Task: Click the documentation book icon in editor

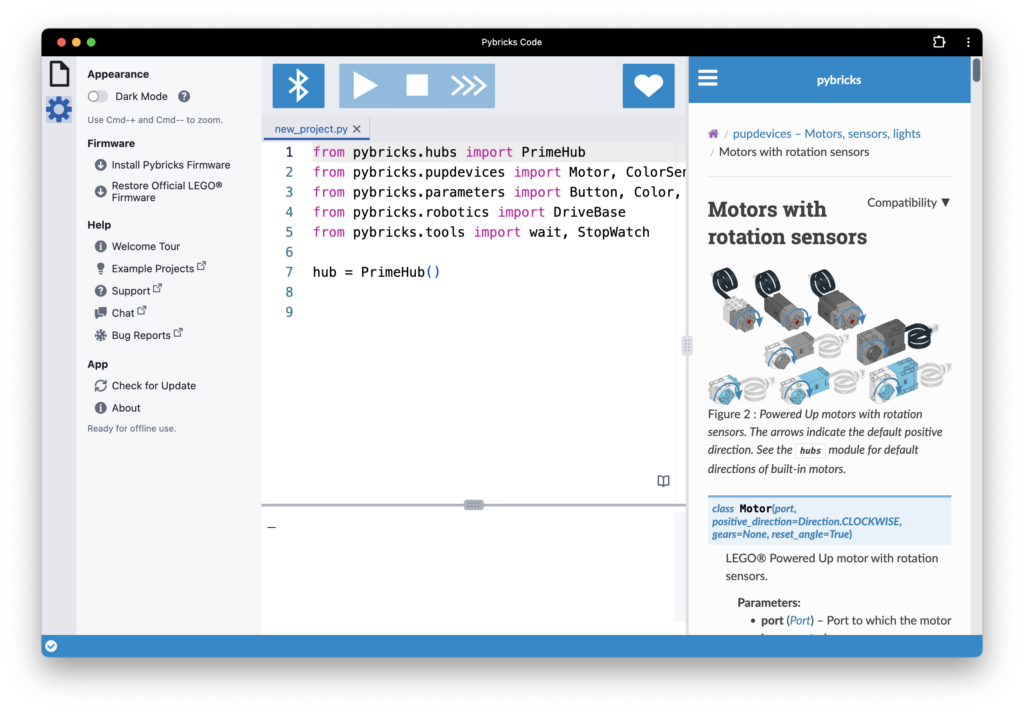Action: [x=664, y=481]
